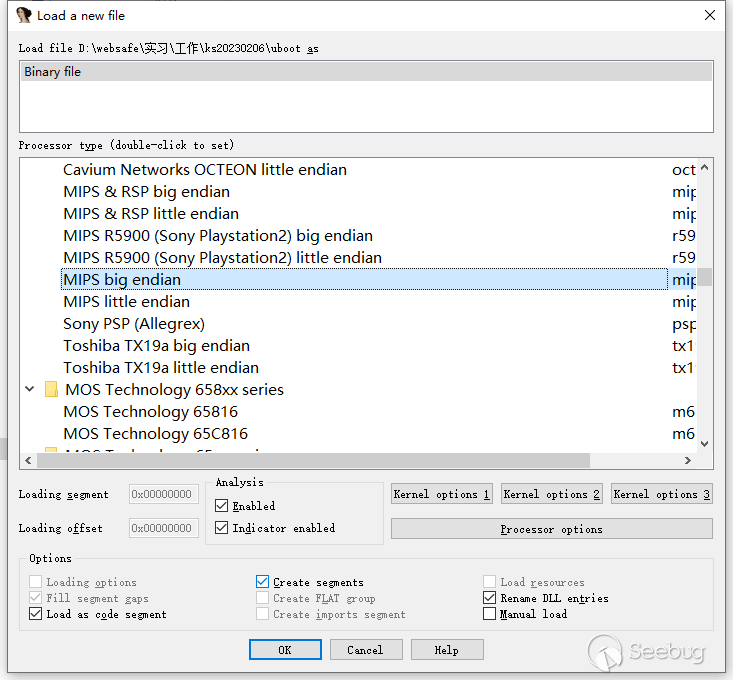Image resolution: width=733 pixels, height=680 pixels.
Task: Click processor list scroll down arrow
Action: pyautogui.click(x=704, y=444)
